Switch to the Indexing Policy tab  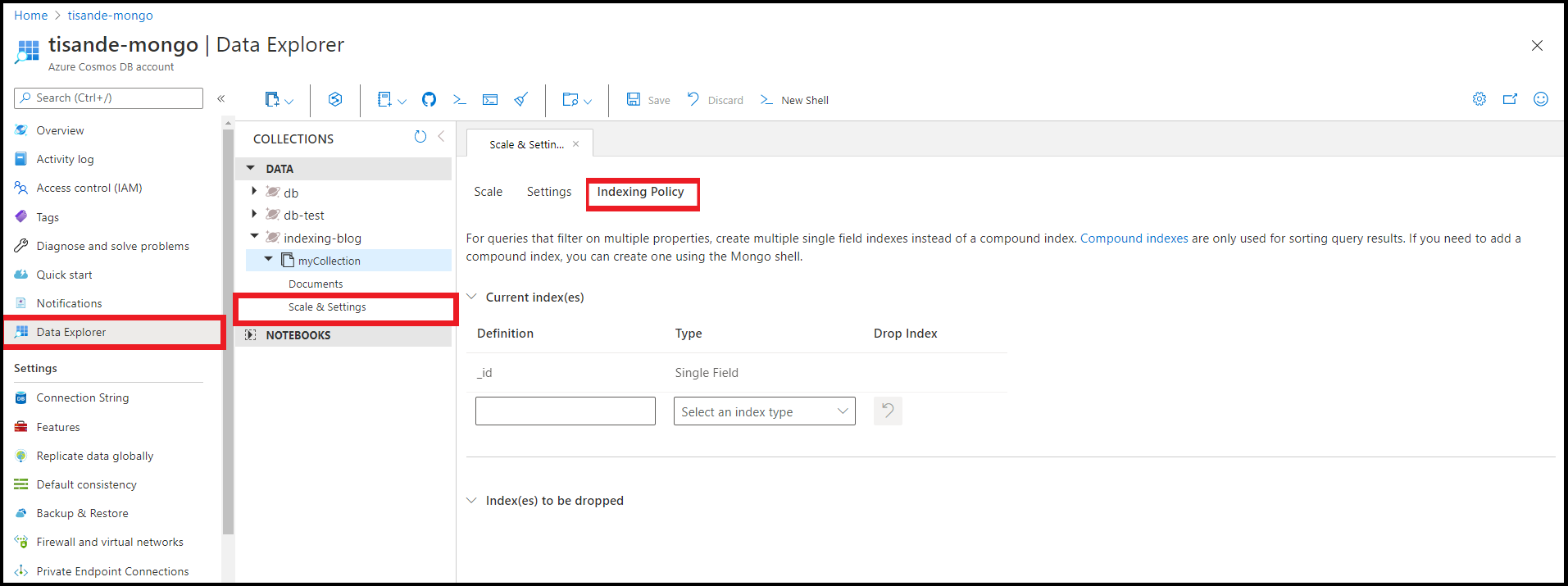click(640, 192)
